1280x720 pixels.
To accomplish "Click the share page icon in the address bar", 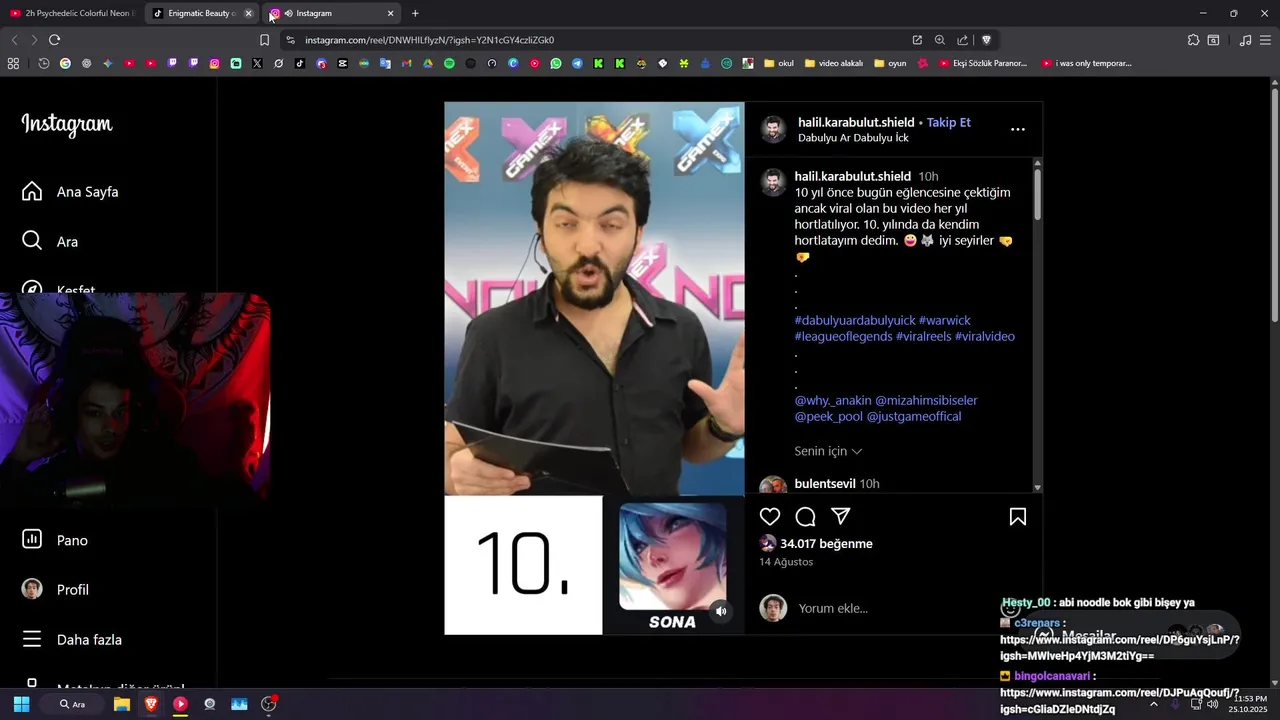I will coord(963,40).
